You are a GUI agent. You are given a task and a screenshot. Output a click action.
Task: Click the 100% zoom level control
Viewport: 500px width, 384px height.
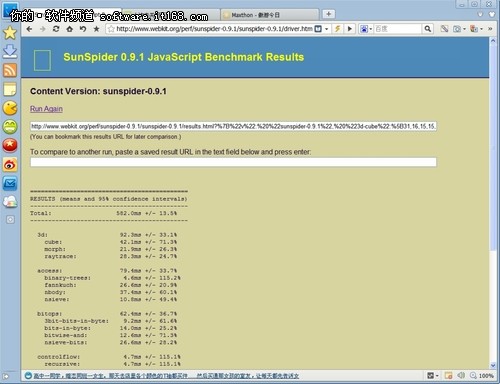(482, 376)
